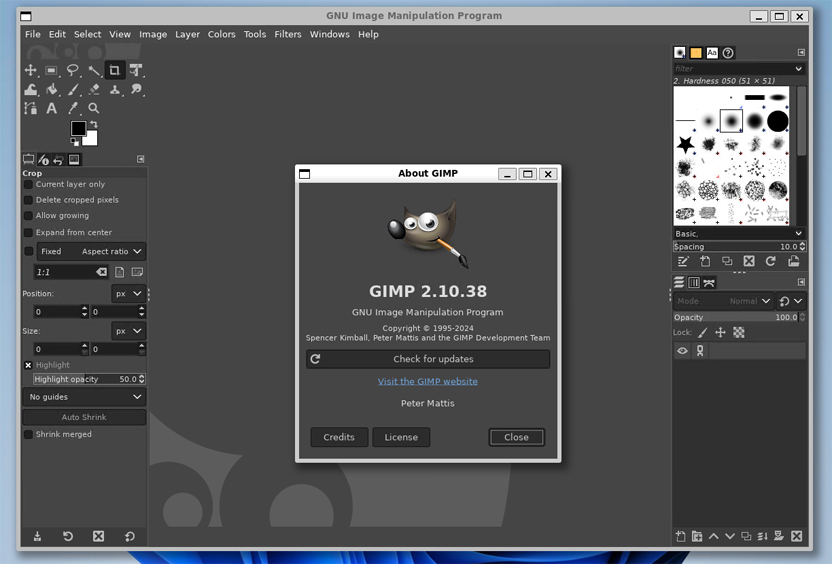832x564 pixels.
Task: Select the Free Select lasso tool
Action: point(73,70)
